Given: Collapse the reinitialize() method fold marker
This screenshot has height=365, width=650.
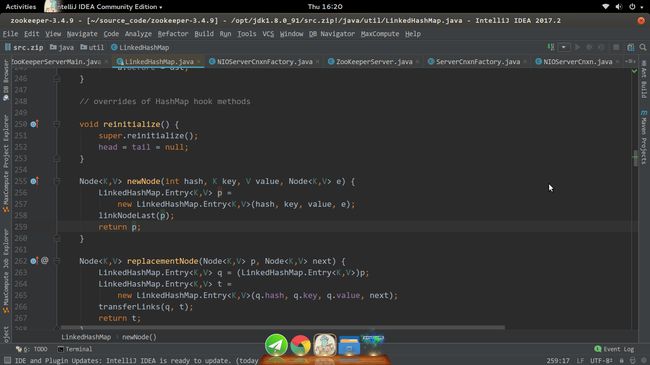Looking at the screenshot, I should (x=57, y=124).
